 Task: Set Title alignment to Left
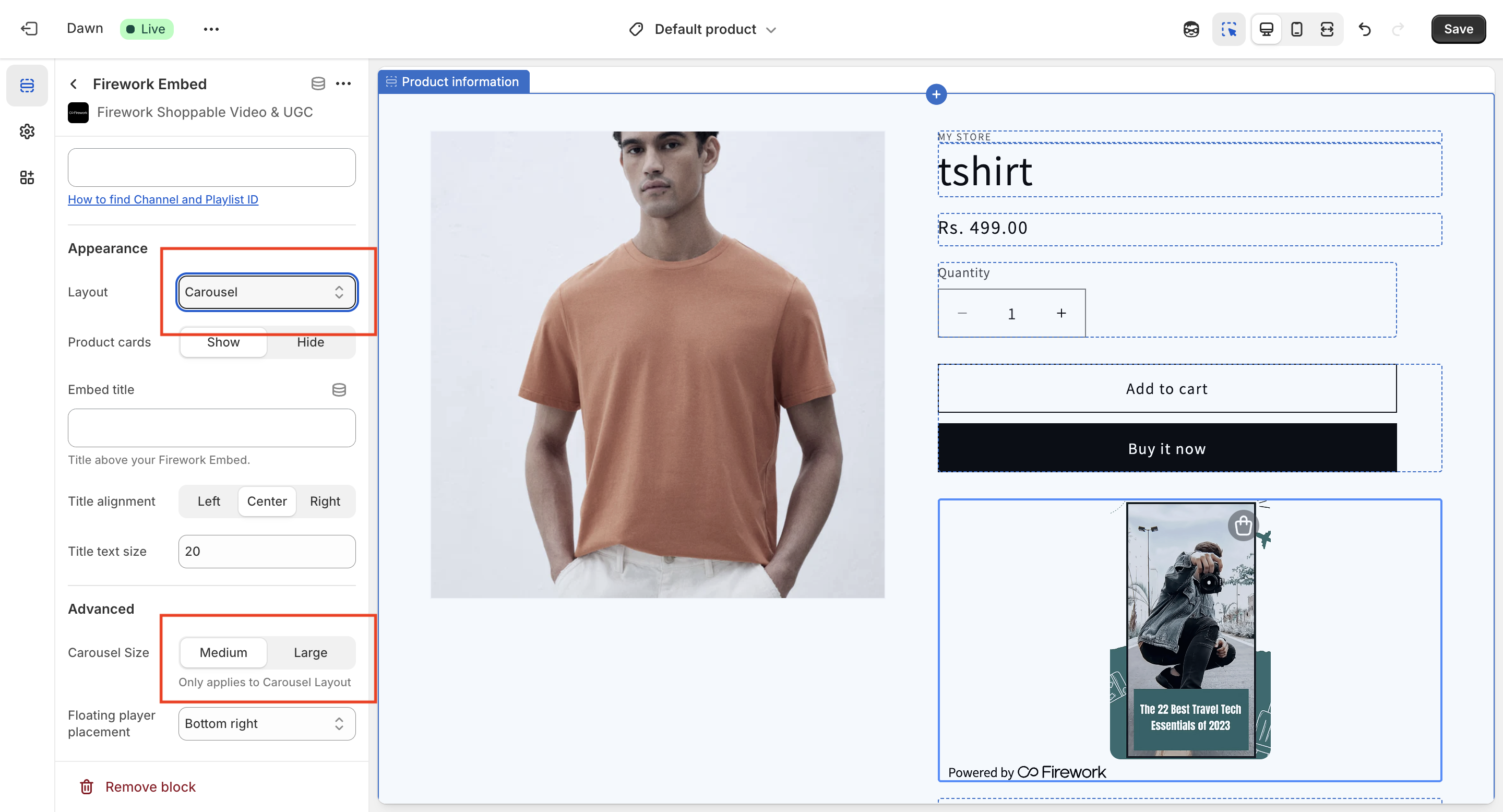tap(209, 501)
